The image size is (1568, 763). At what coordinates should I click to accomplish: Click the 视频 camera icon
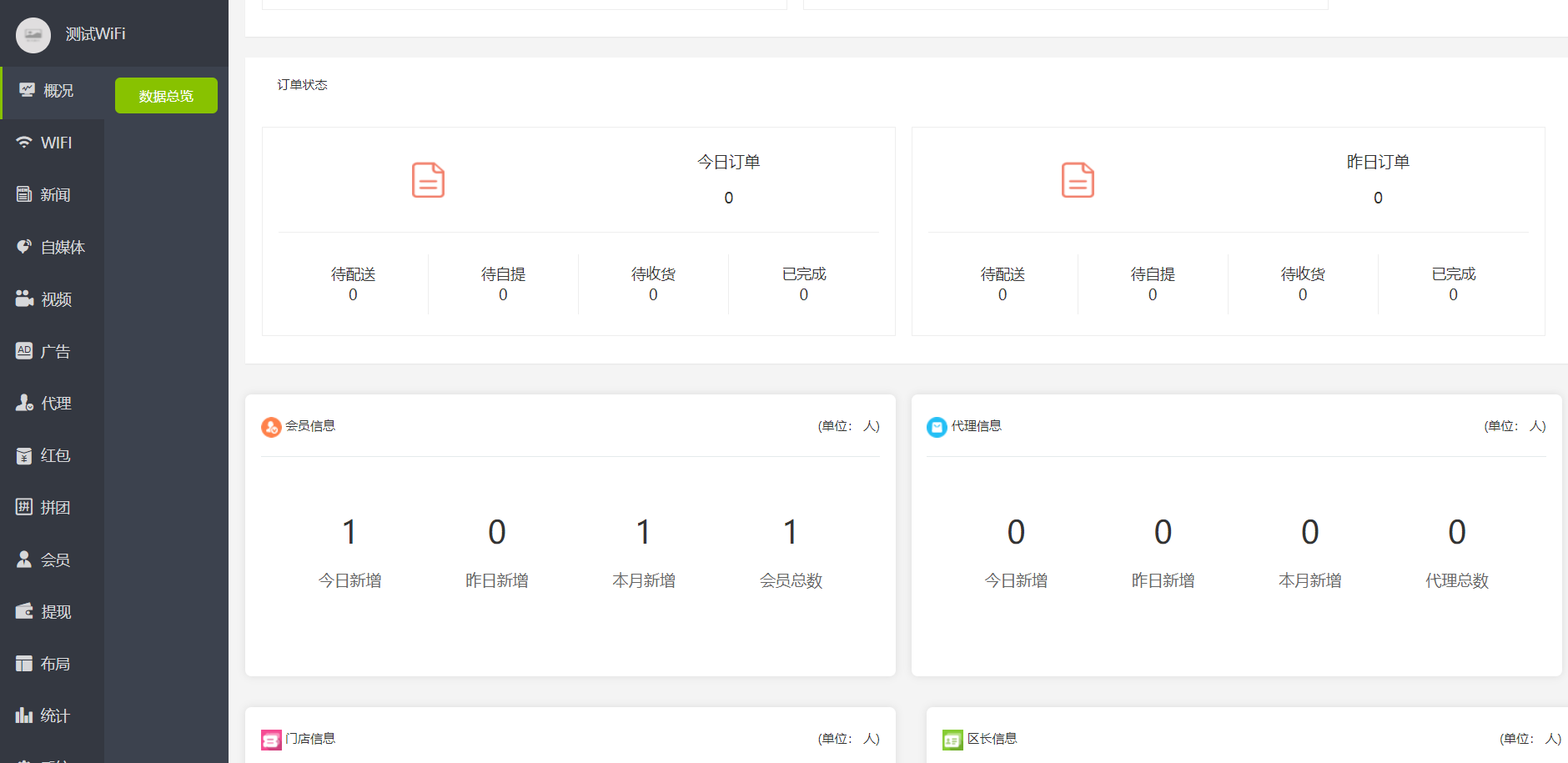coord(24,299)
